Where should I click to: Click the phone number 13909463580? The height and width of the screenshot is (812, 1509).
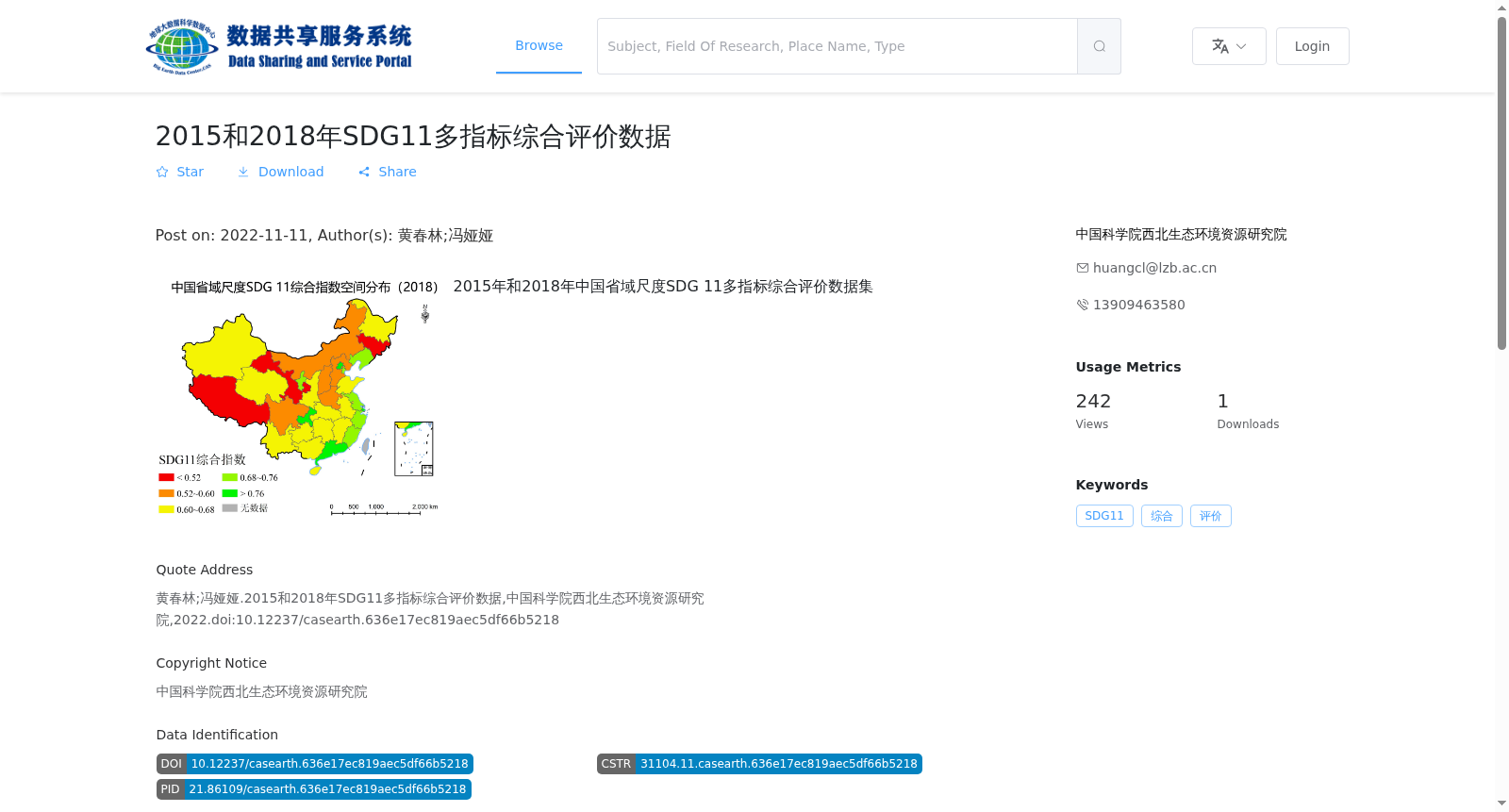[1138, 305]
